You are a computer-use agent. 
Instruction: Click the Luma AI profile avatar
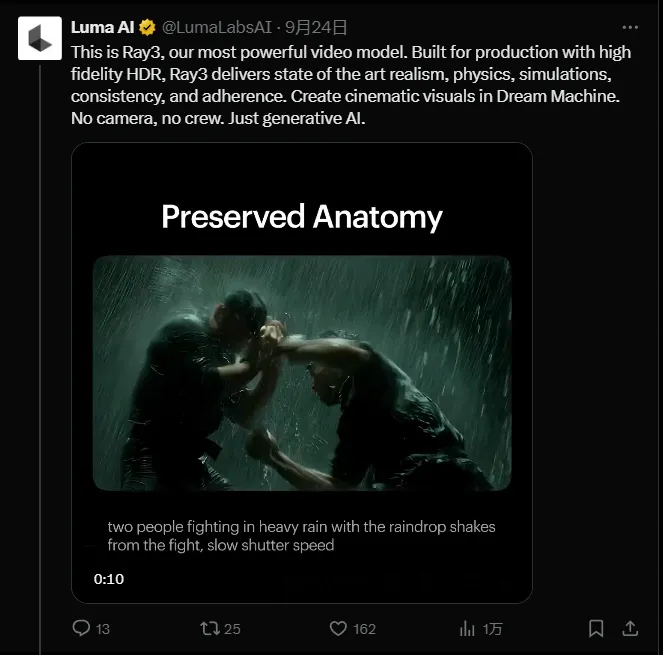pos(39,38)
